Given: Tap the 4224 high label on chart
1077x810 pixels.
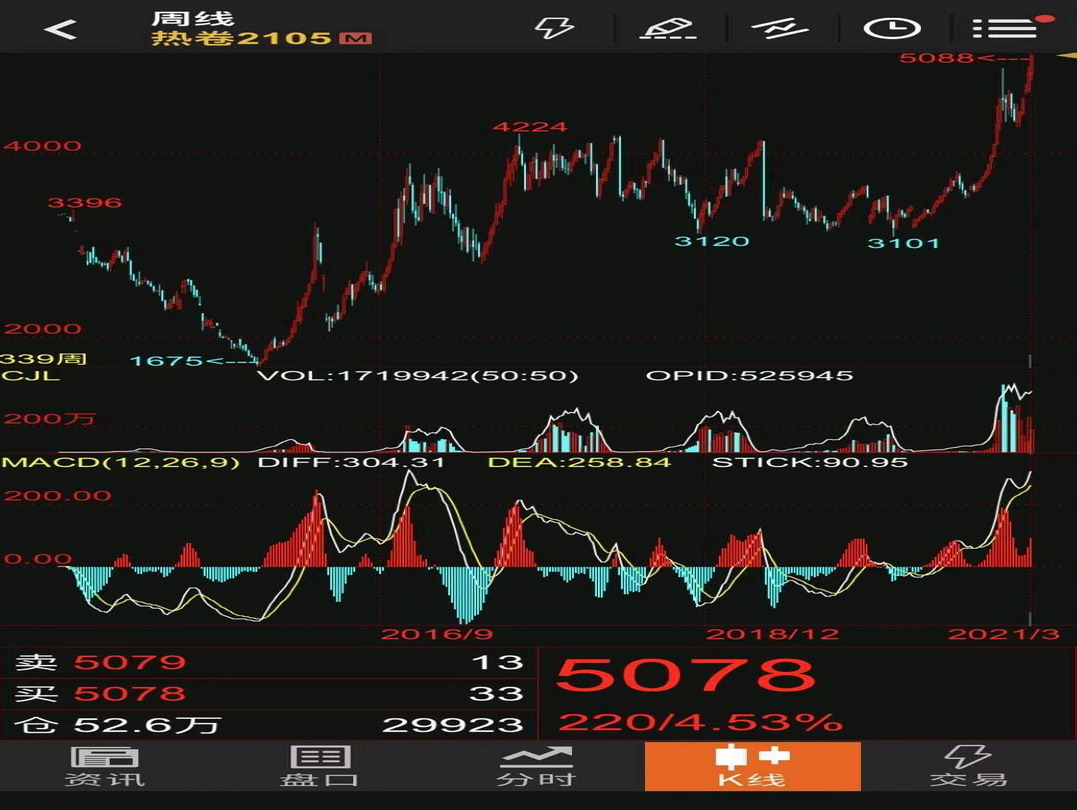Looking at the screenshot, I should (529, 127).
